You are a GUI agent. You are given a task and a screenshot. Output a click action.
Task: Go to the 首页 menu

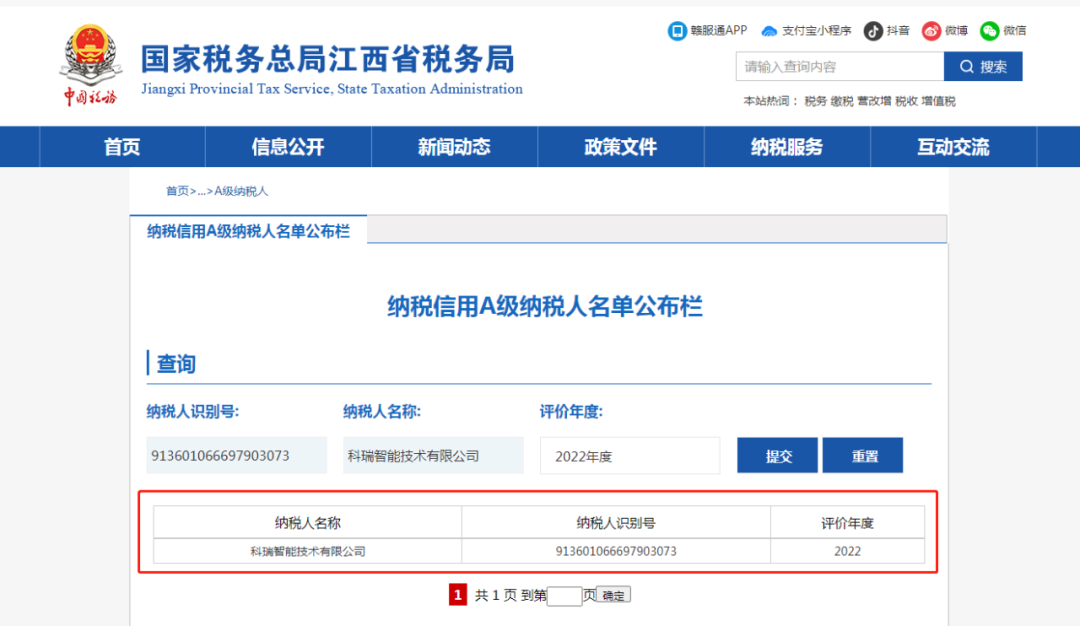(122, 147)
